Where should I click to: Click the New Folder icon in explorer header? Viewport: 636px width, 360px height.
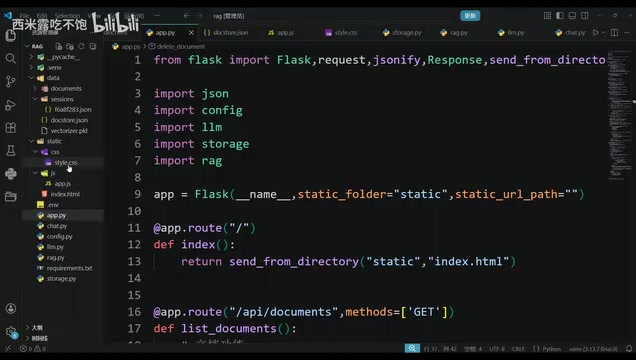coord(70,46)
